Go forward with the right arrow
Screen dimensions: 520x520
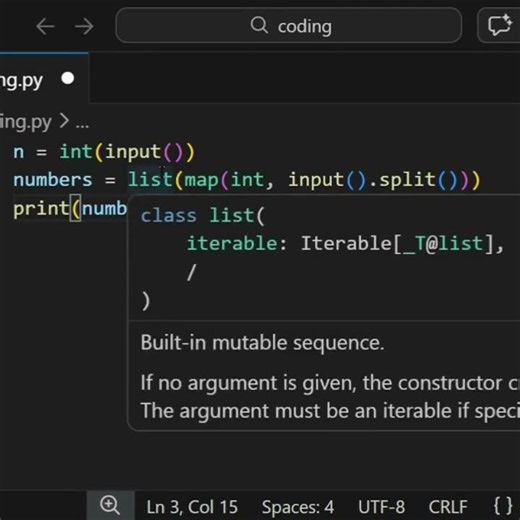tap(84, 26)
